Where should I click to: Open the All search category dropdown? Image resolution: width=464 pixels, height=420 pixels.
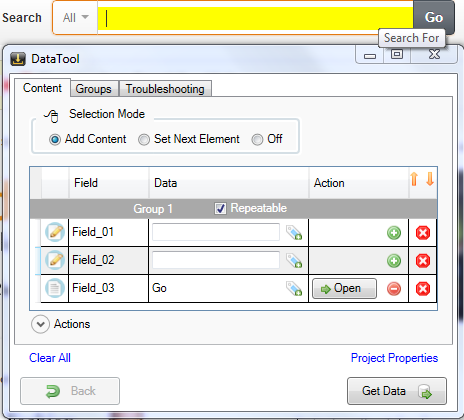pyautogui.click(x=76, y=18)
